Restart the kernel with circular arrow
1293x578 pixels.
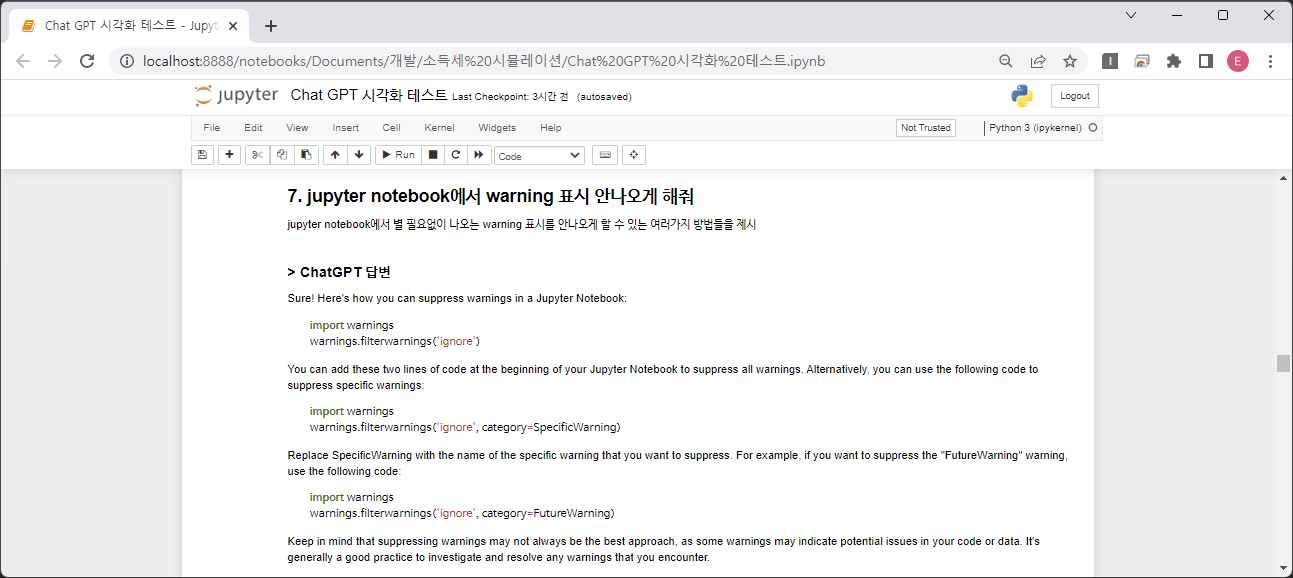(456, 155)
